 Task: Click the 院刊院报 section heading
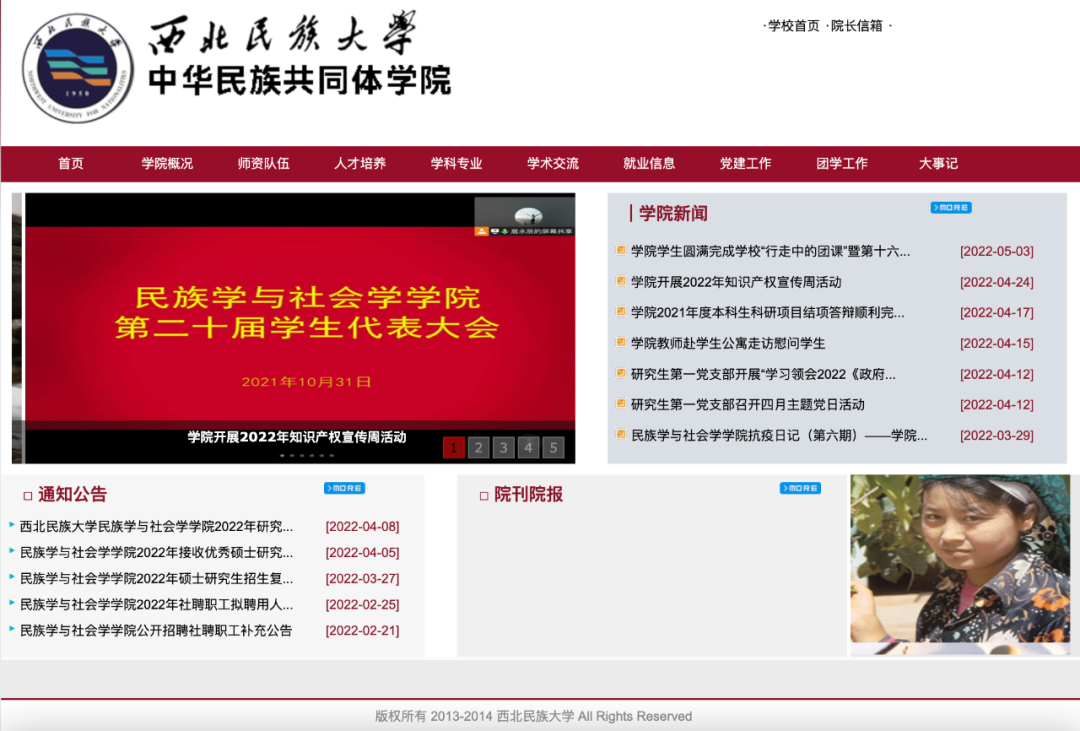point(528,494)
